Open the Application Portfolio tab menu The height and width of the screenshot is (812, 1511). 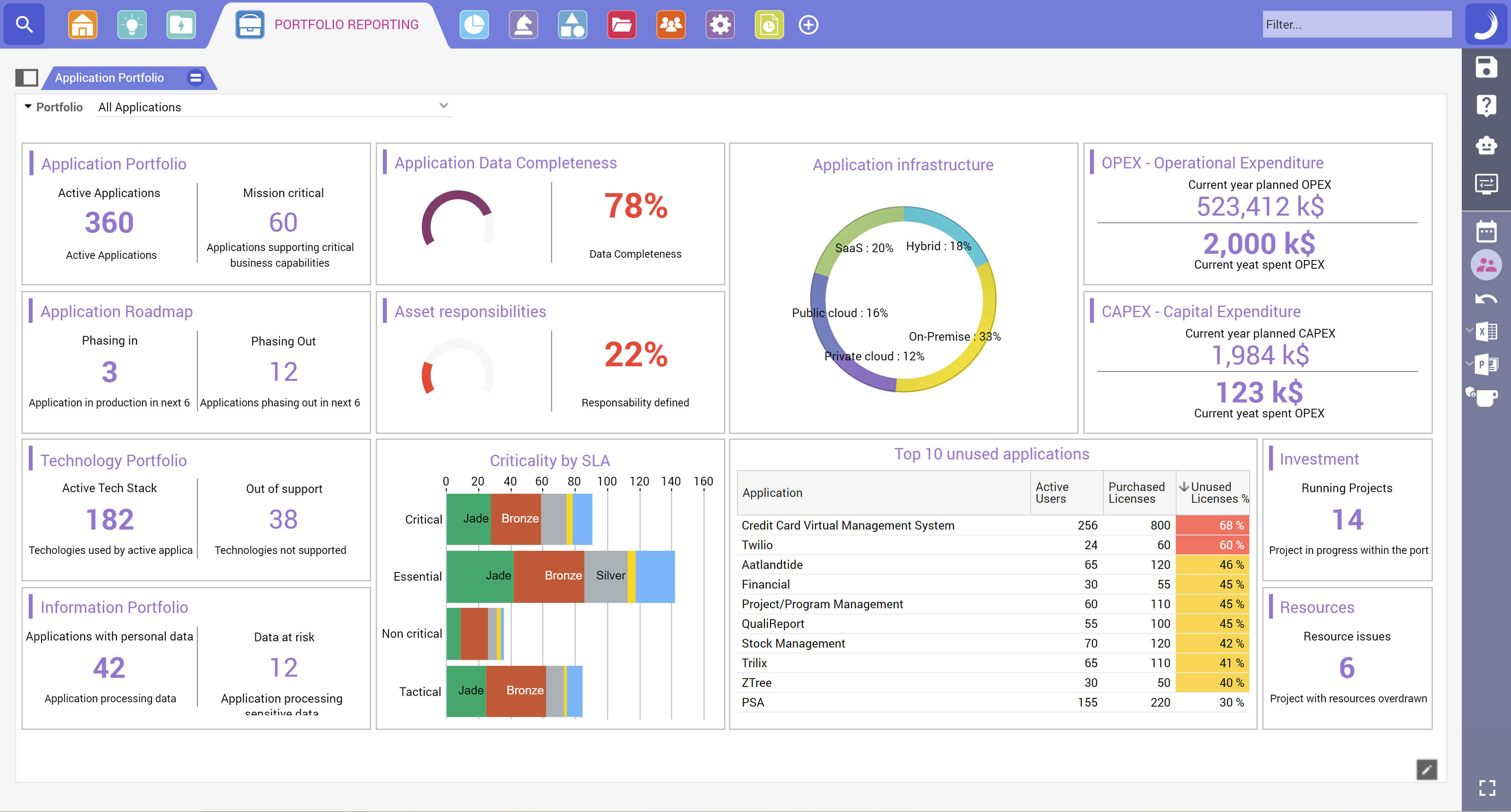195,78
